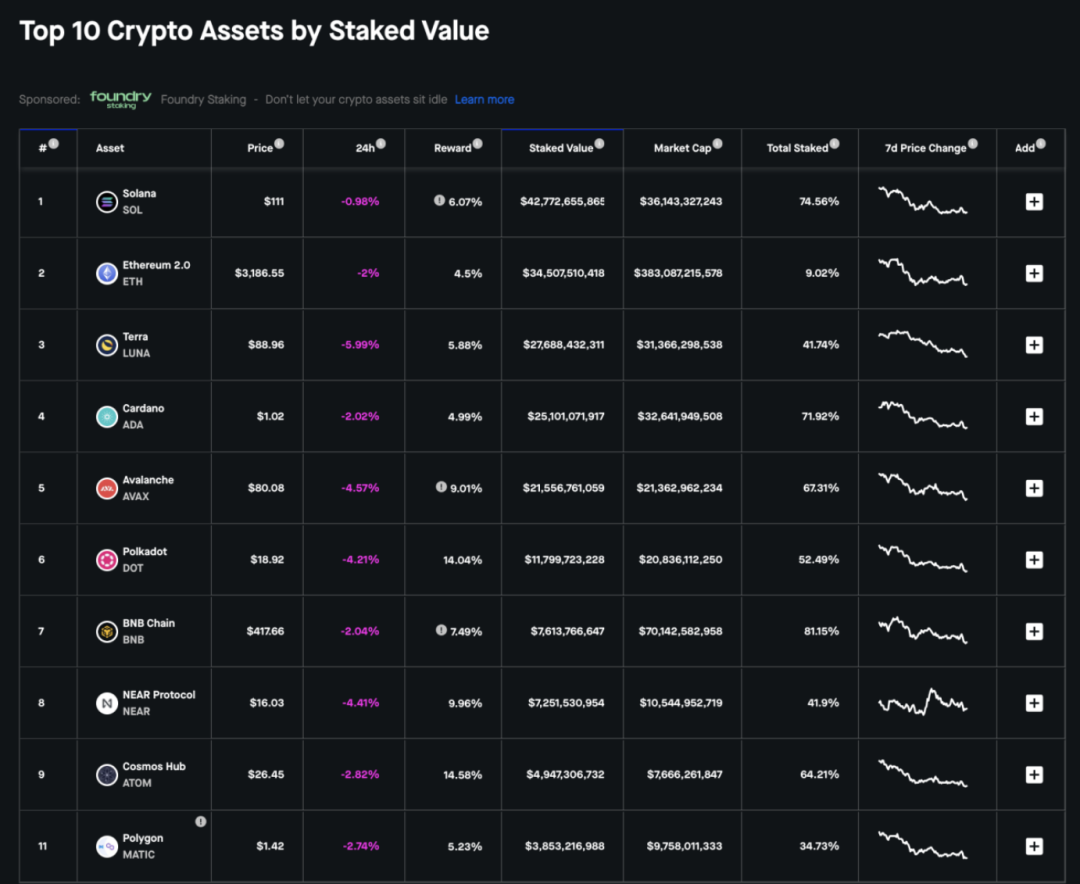1080x884 pixels.
Task: Click the Polkadot logo icon
Action: click(106, 560)
